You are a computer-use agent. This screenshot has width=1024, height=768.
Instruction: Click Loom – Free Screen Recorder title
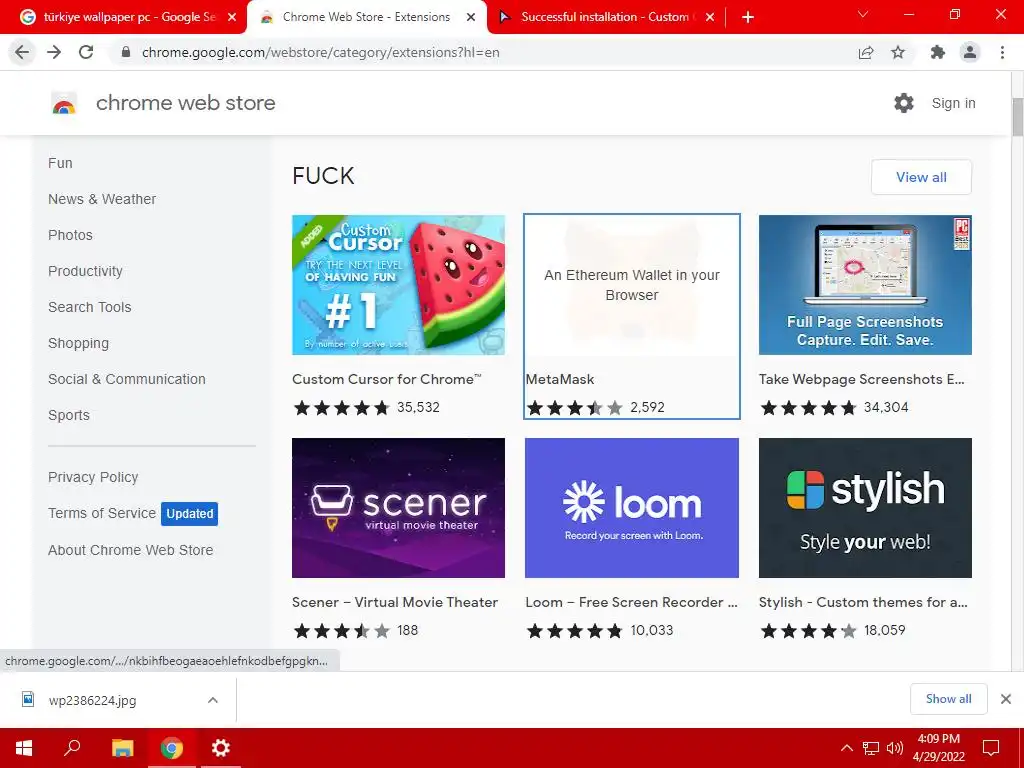click(x=632, y=602)
